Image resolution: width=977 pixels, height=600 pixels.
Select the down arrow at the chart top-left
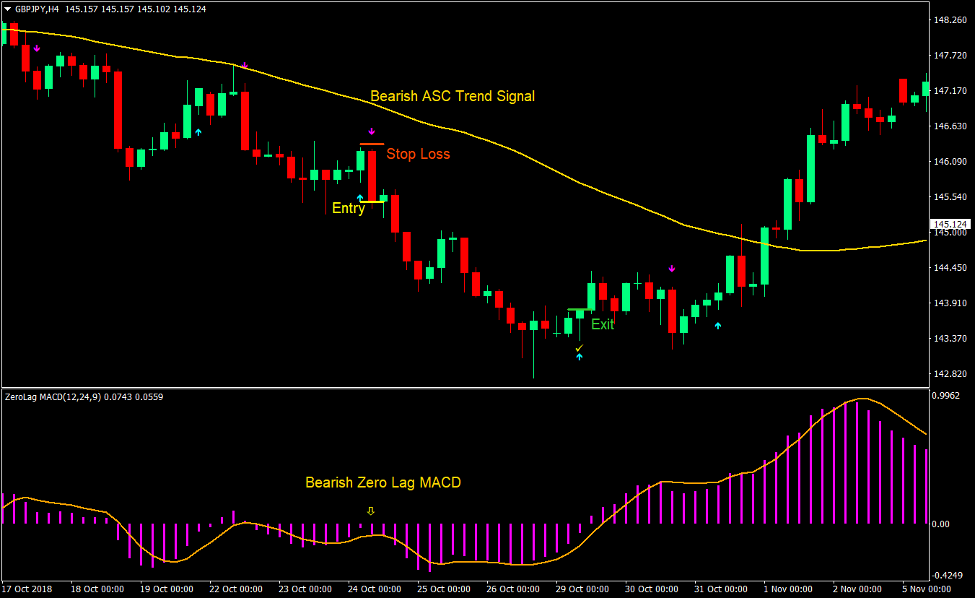pyautogui.click(x=37, y=46)
